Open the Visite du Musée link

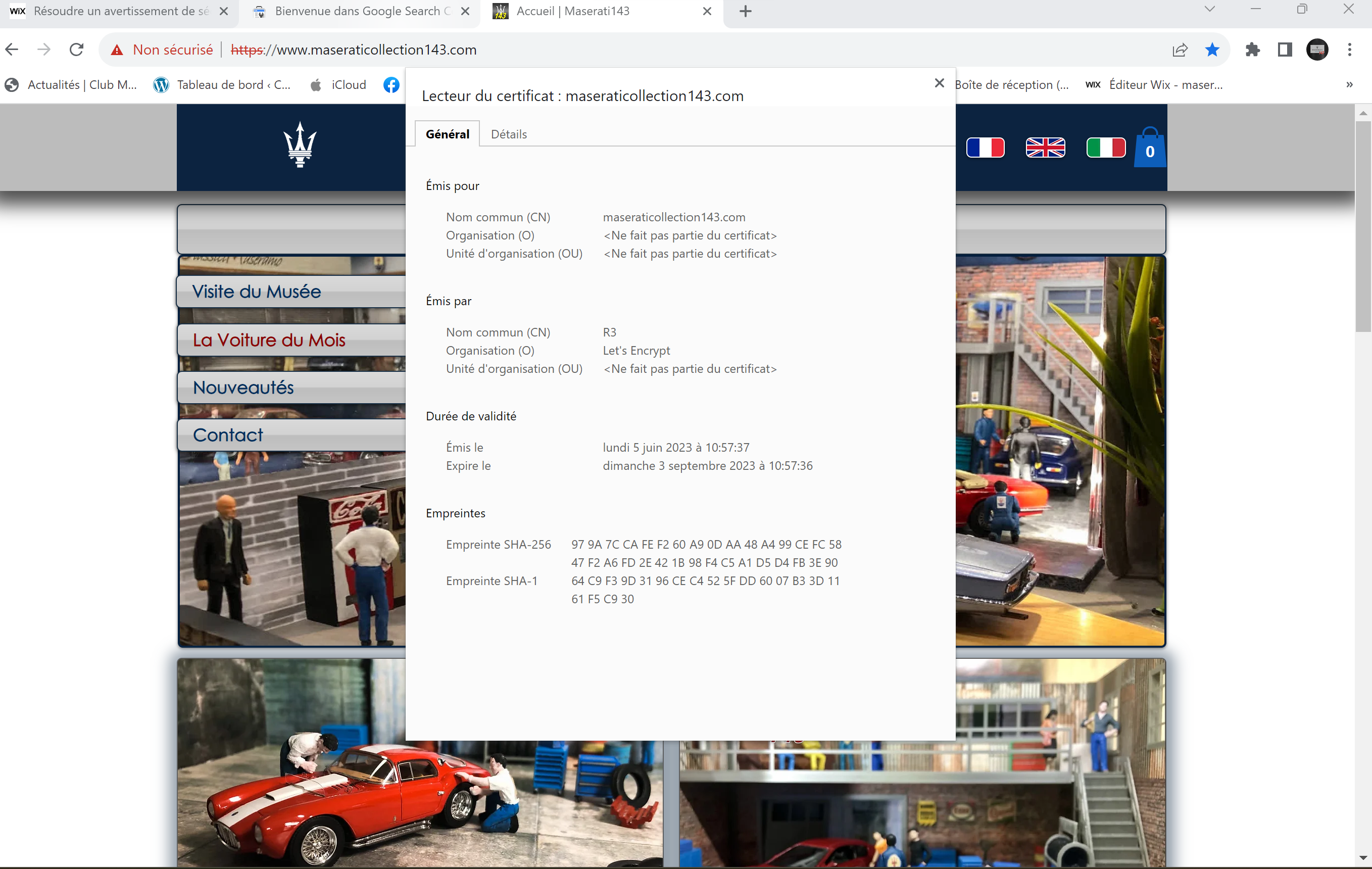257,291
